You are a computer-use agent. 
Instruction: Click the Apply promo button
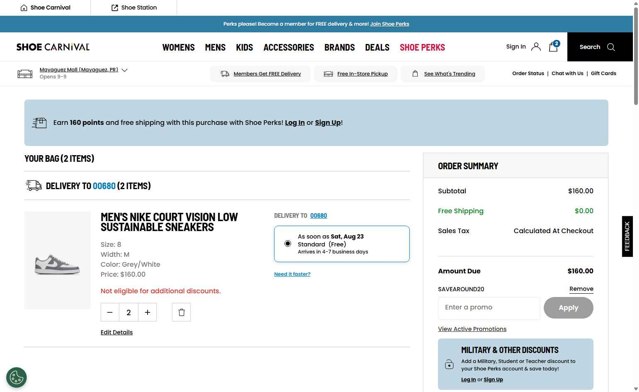tap(568, 308)
